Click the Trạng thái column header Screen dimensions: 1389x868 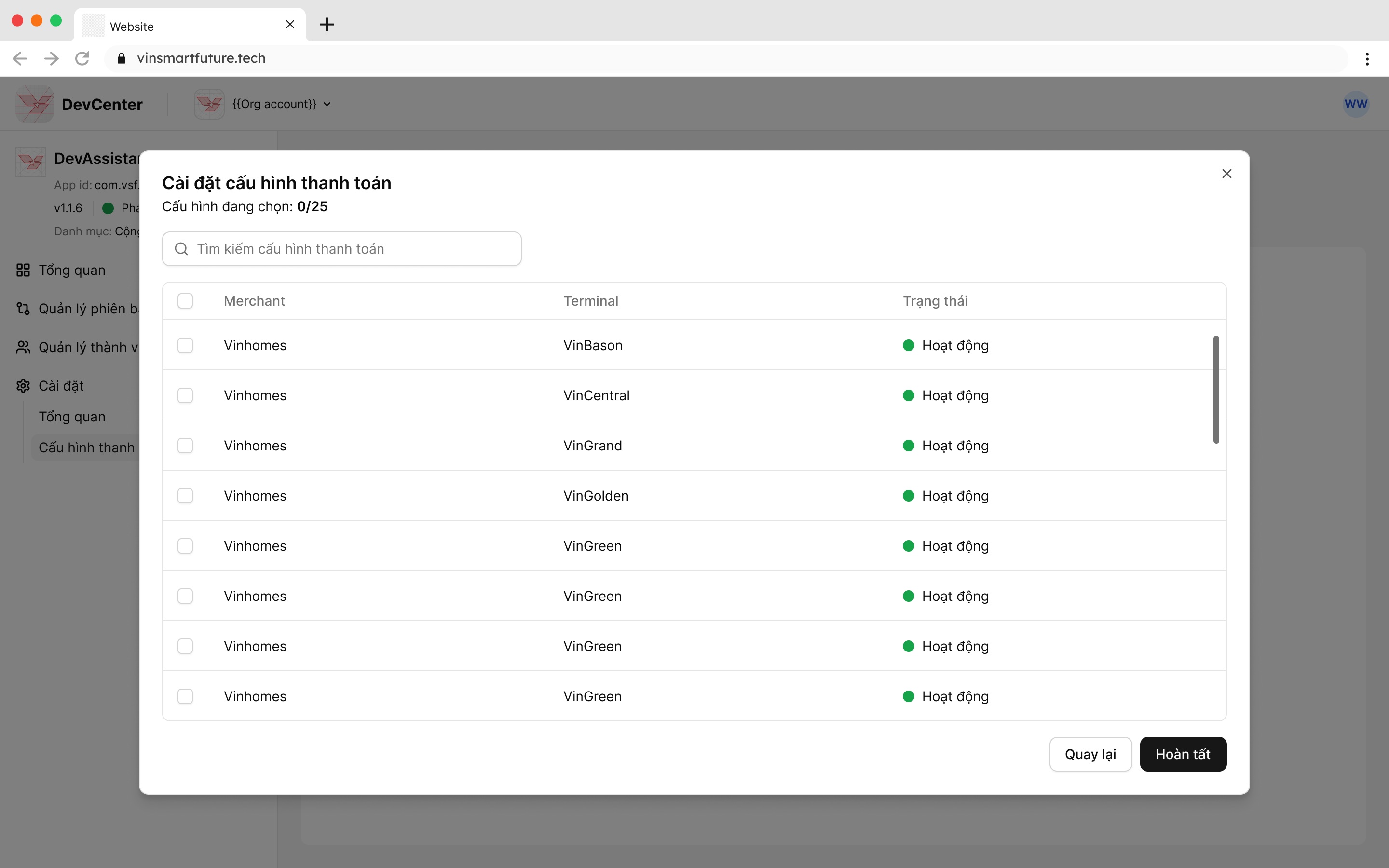935,301
